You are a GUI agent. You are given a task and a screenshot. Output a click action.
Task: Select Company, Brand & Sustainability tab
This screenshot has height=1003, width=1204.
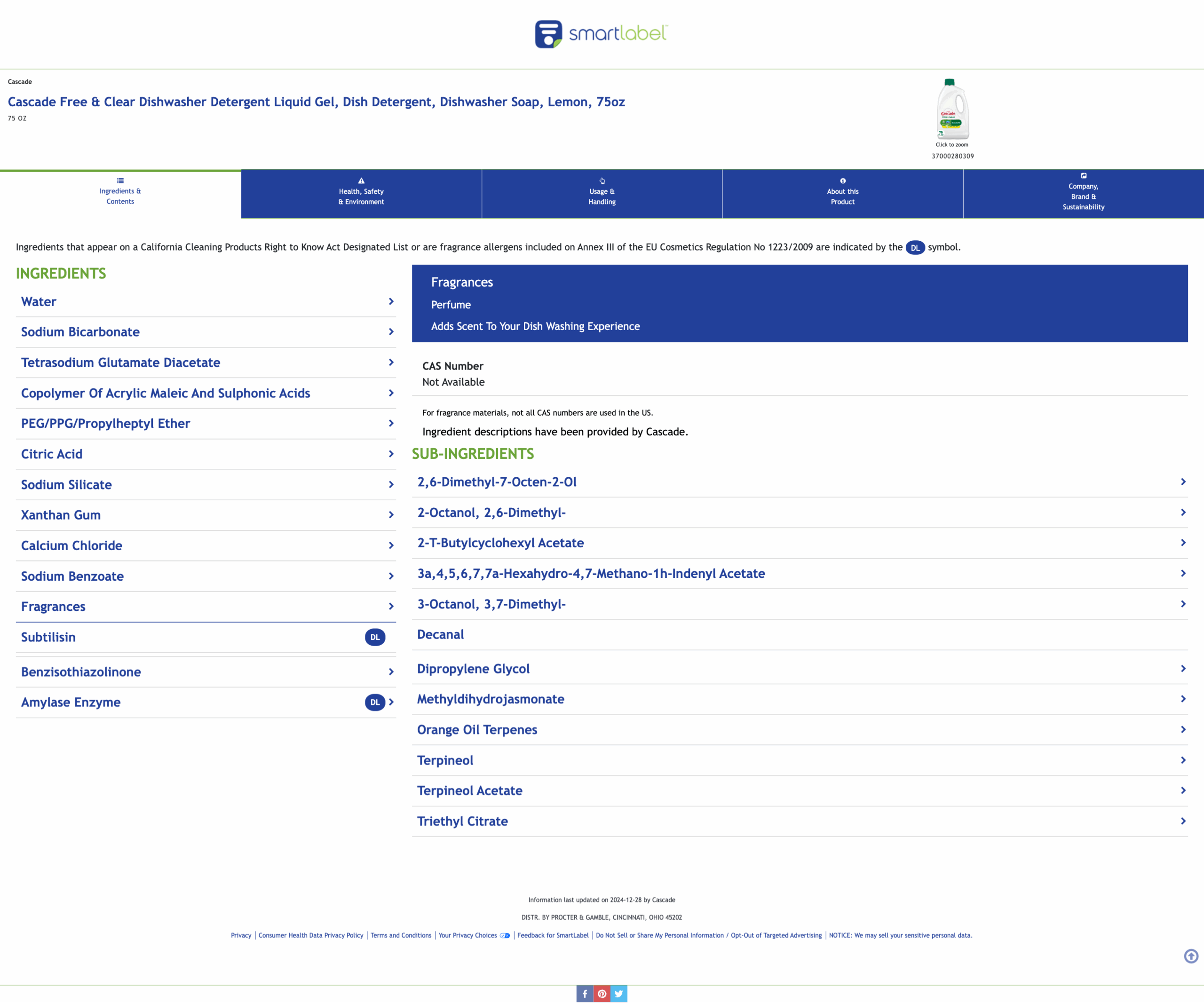click(x=1083, y=194)
